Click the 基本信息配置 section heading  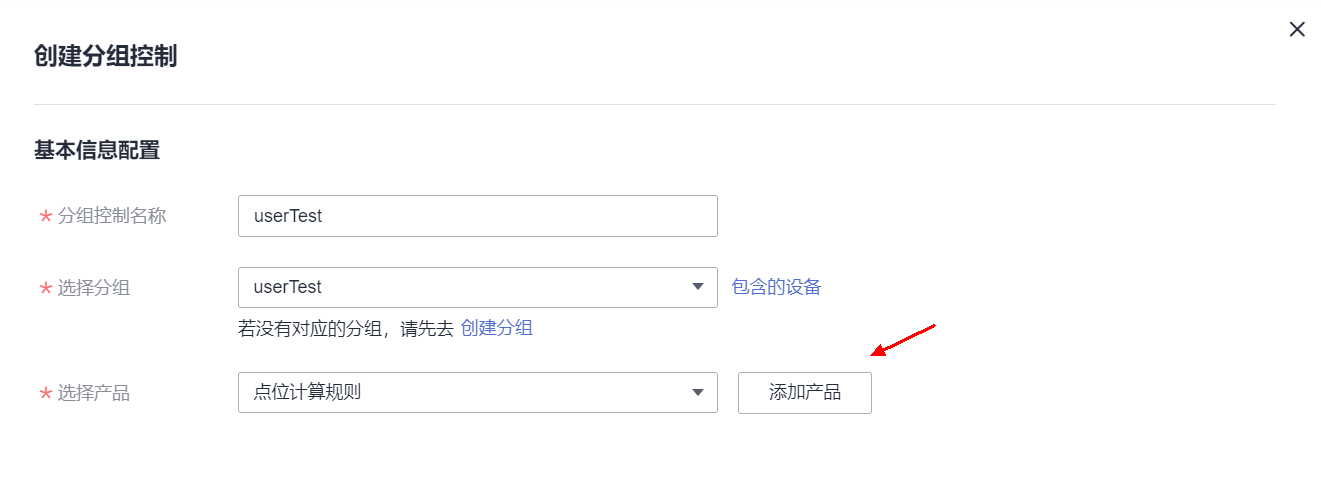[97, 150]
